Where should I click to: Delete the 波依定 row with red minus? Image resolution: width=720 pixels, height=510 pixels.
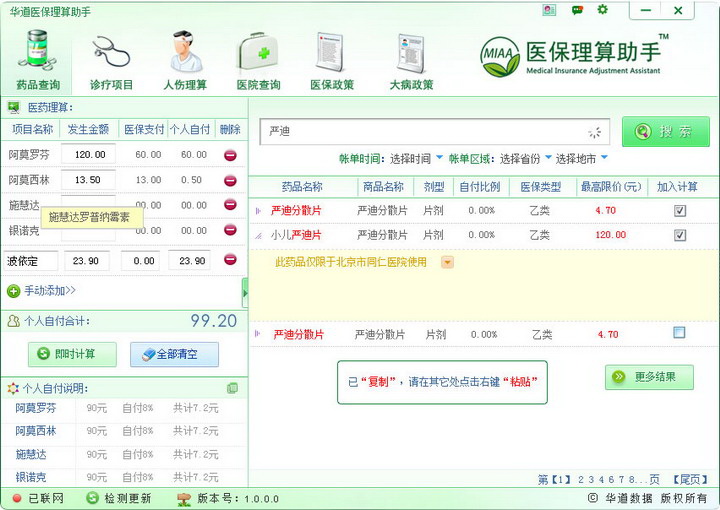click(x=230, y=259)
